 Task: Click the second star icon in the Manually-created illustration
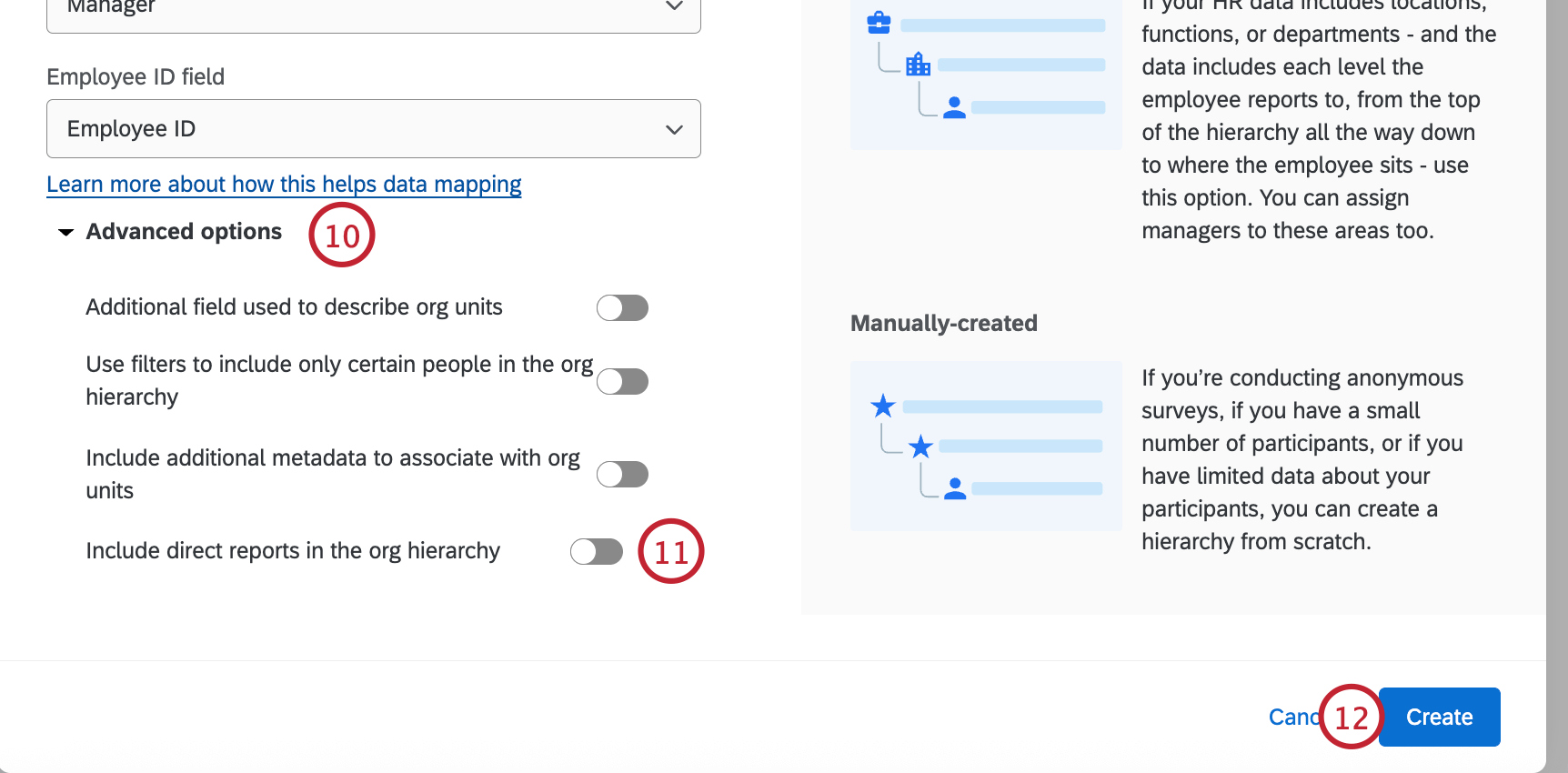920,447
